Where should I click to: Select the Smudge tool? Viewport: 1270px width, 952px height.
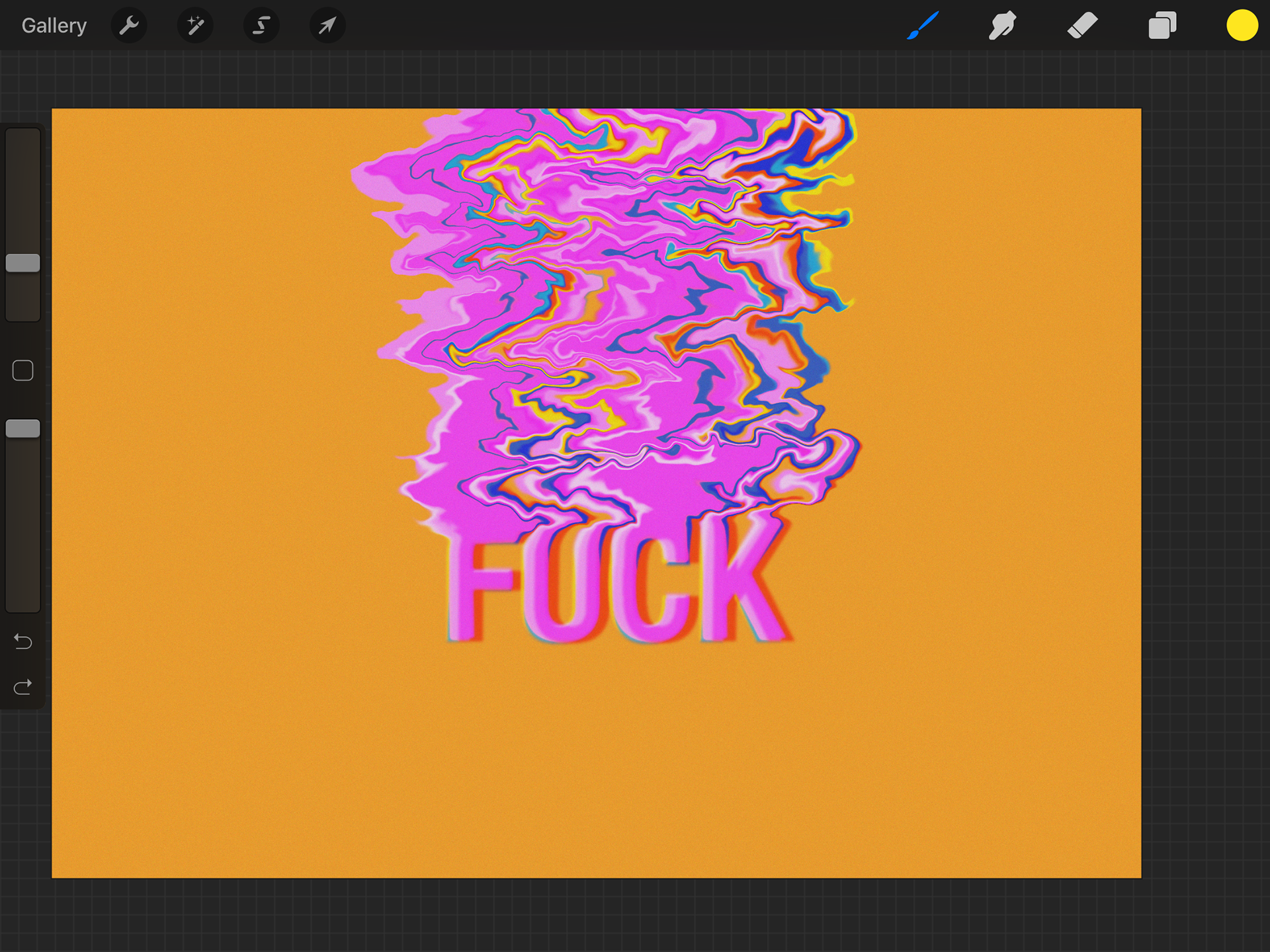[x=1002, y=26]
